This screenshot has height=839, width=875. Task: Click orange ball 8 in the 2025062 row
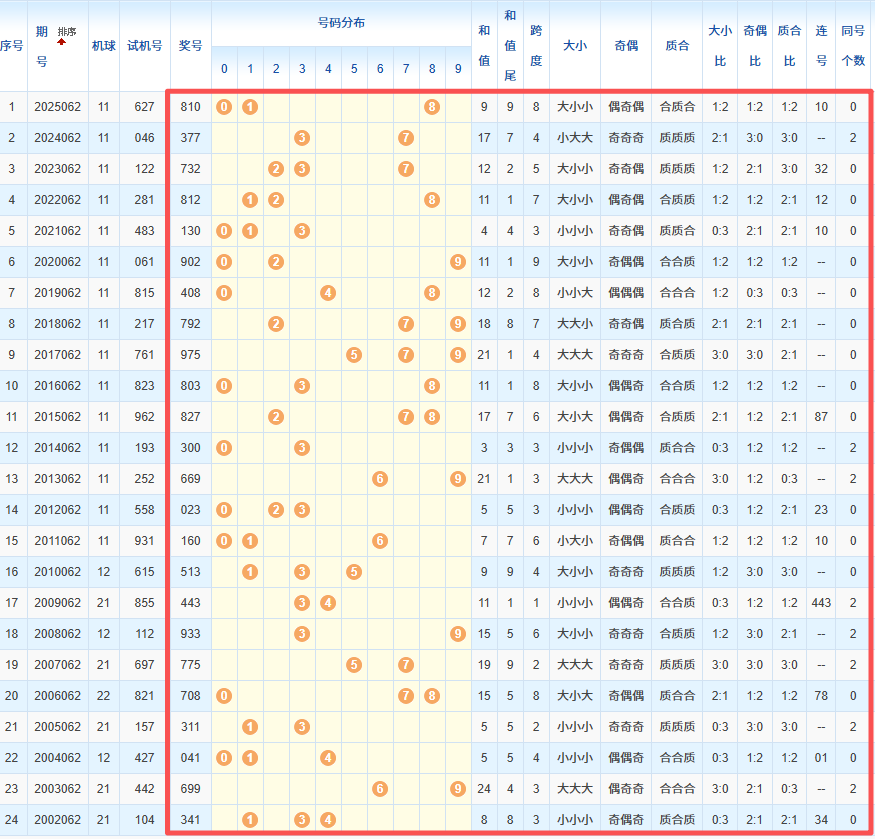pos(431,107)
